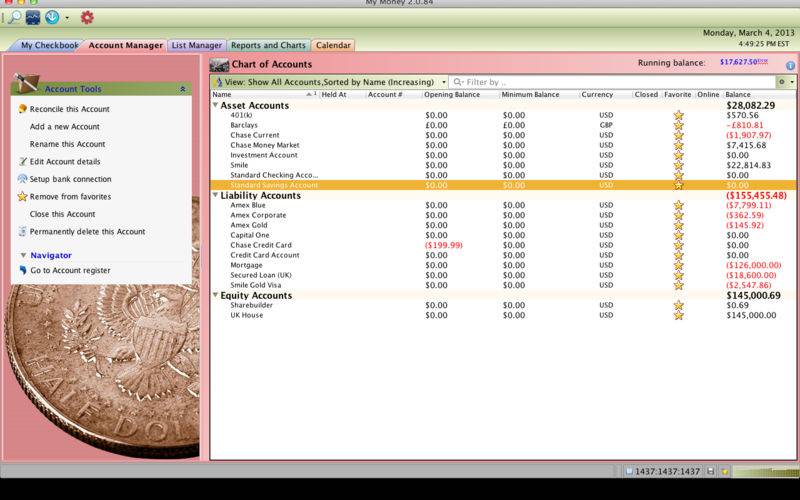Toggle the favorite star for UK House
This screenshot has height=500, width=800.
(678, 315)
